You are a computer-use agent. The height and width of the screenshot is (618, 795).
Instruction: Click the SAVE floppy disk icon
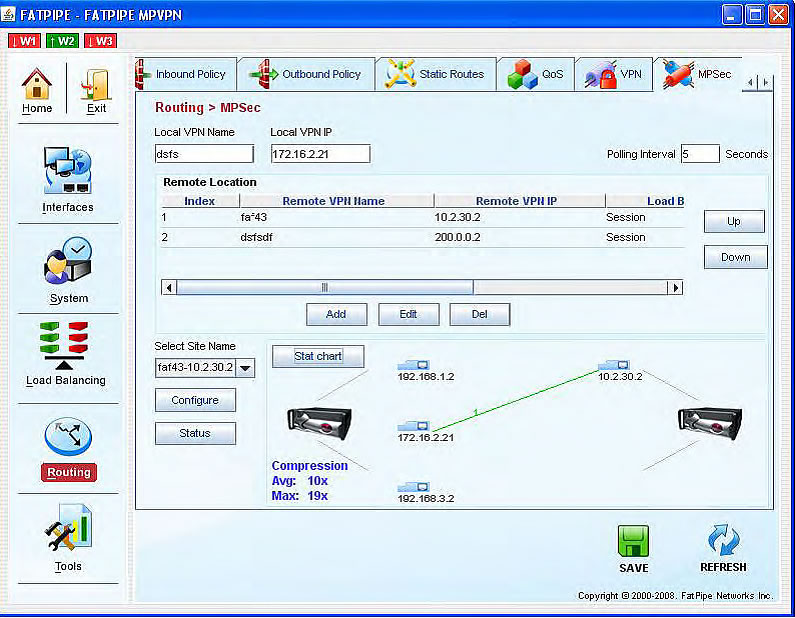pos(633,541)
